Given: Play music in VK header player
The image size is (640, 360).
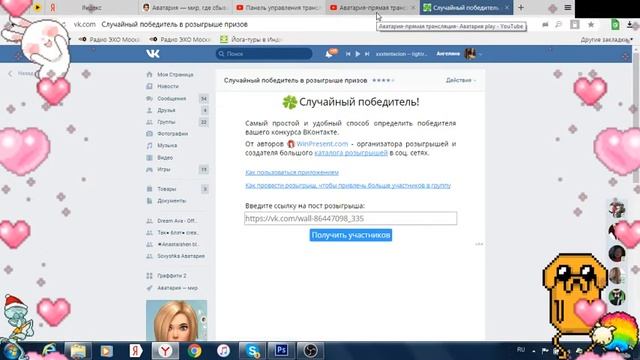Looking at the screenshot, I should 358,54.
